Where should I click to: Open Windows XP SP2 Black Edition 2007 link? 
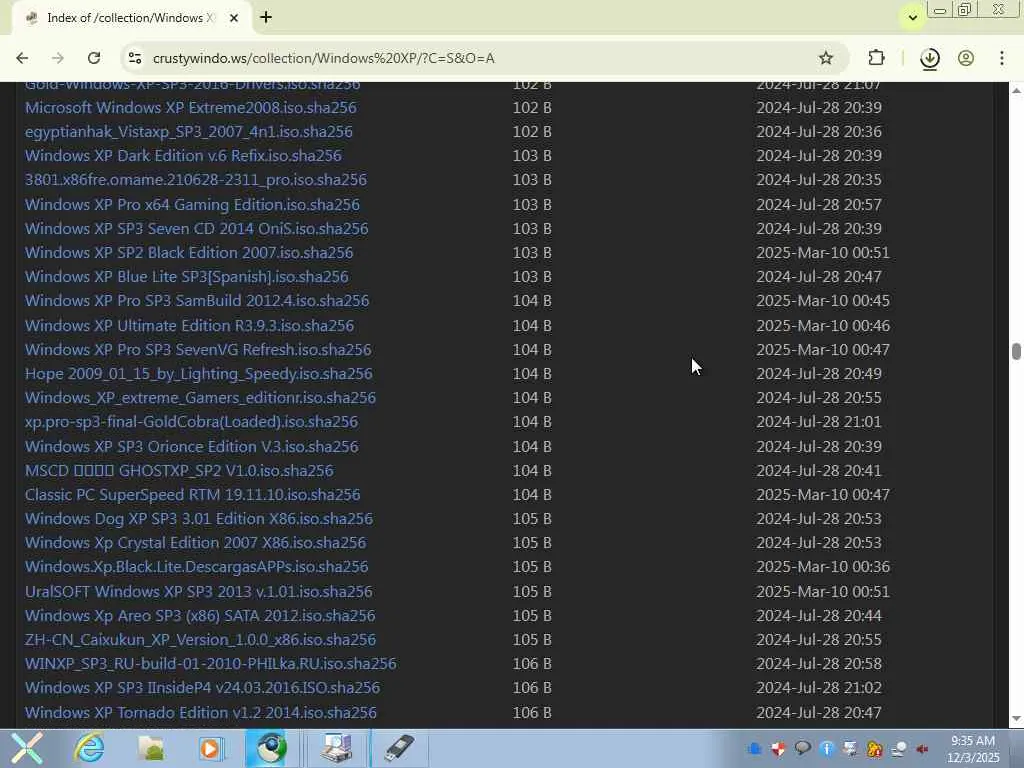pos(189,253)
